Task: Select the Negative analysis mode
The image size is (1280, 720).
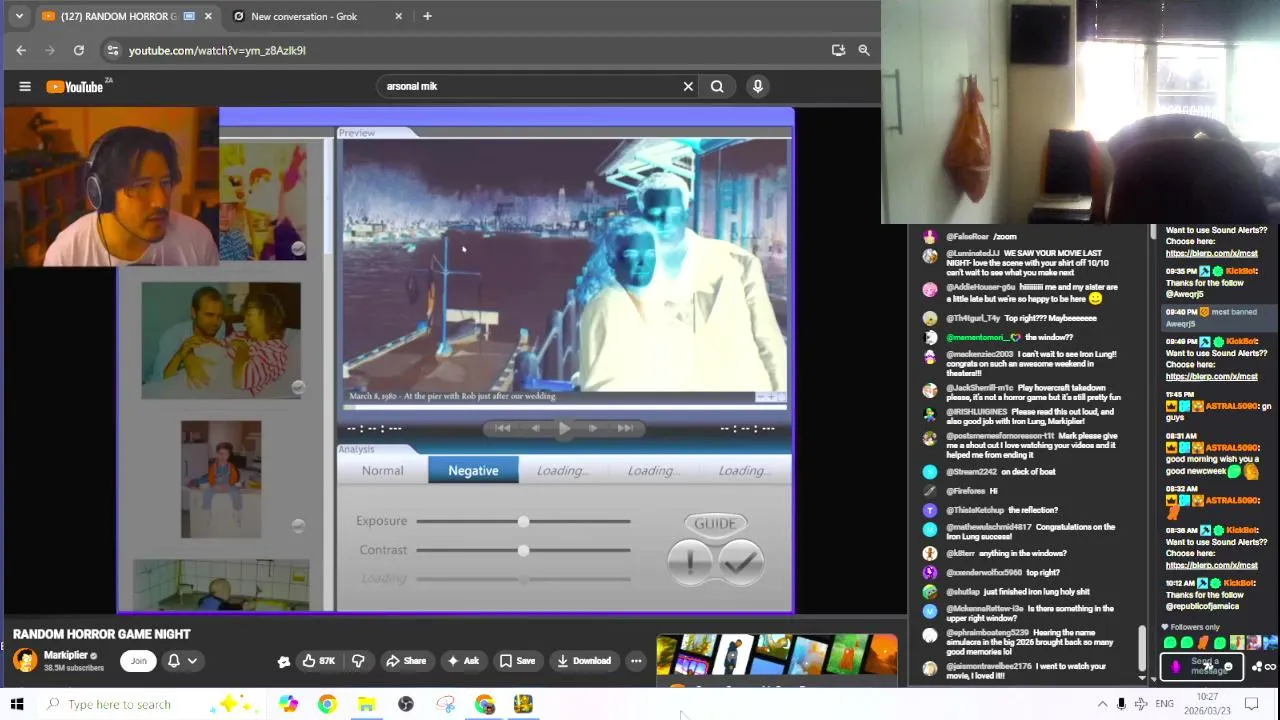Action: [x=473, y=471]
